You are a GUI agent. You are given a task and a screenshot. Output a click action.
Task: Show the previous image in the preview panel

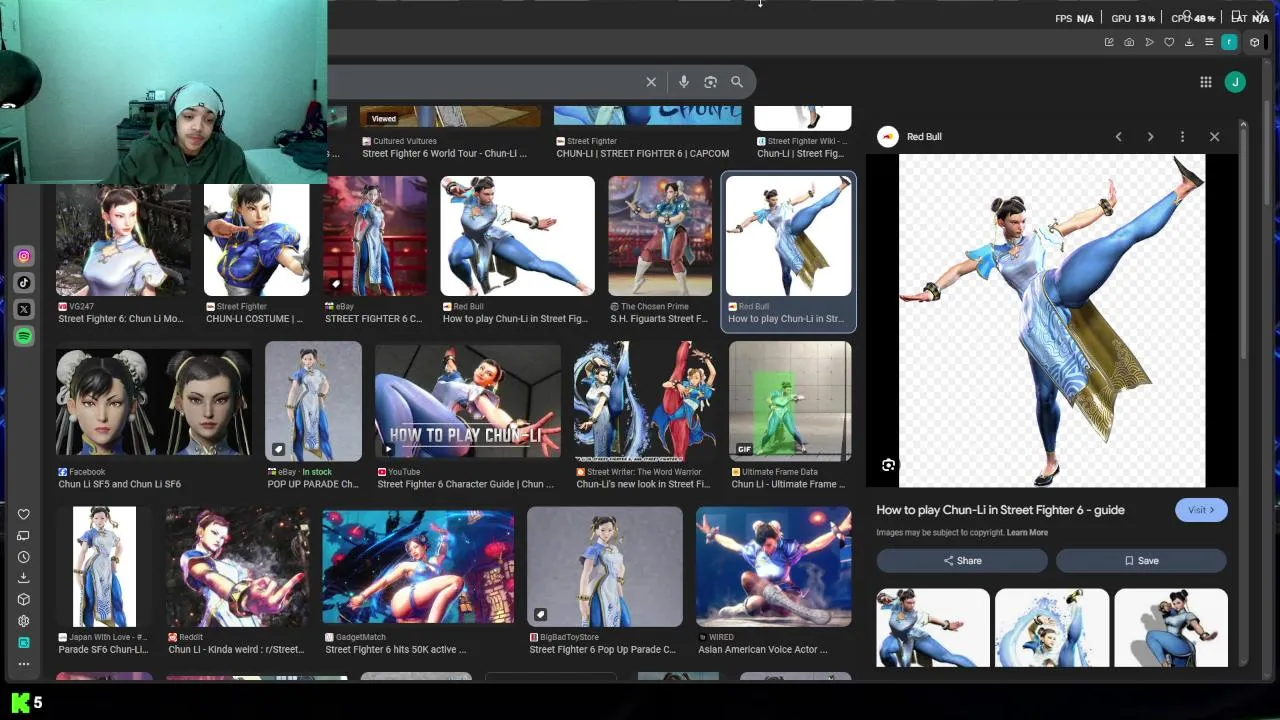click(1118, 137)
